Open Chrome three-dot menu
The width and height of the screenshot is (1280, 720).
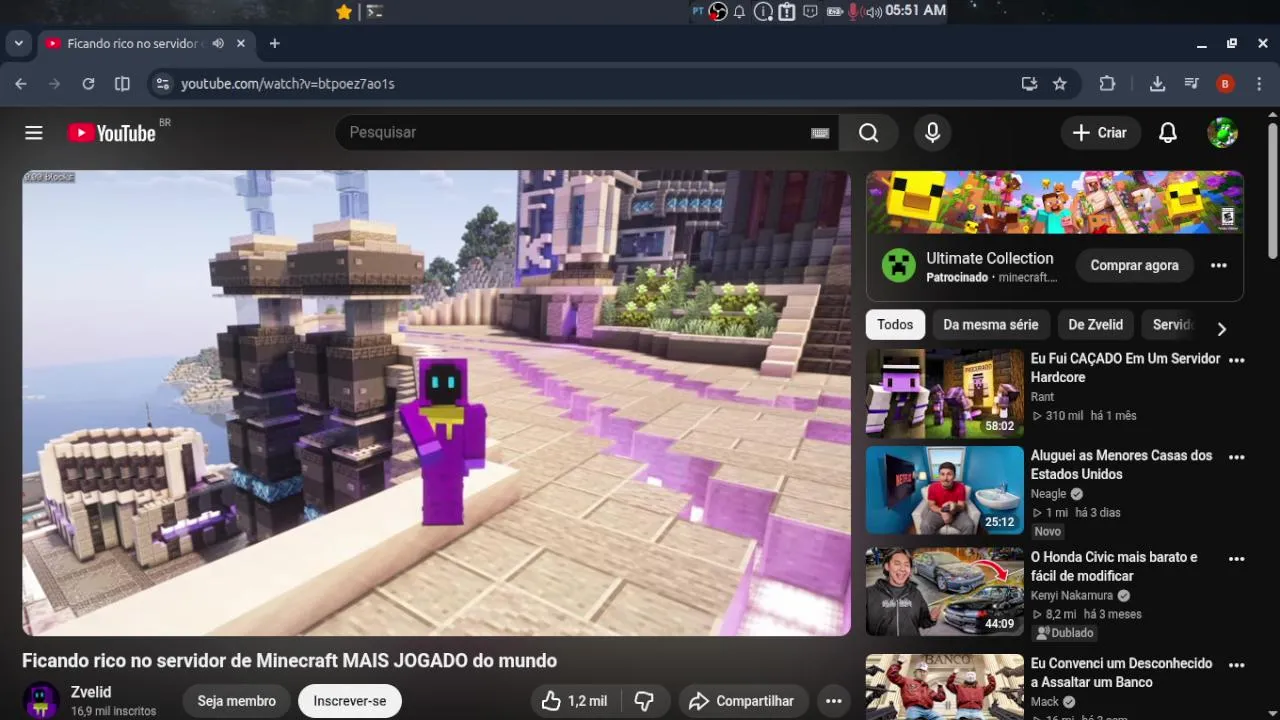(1259, 84)
